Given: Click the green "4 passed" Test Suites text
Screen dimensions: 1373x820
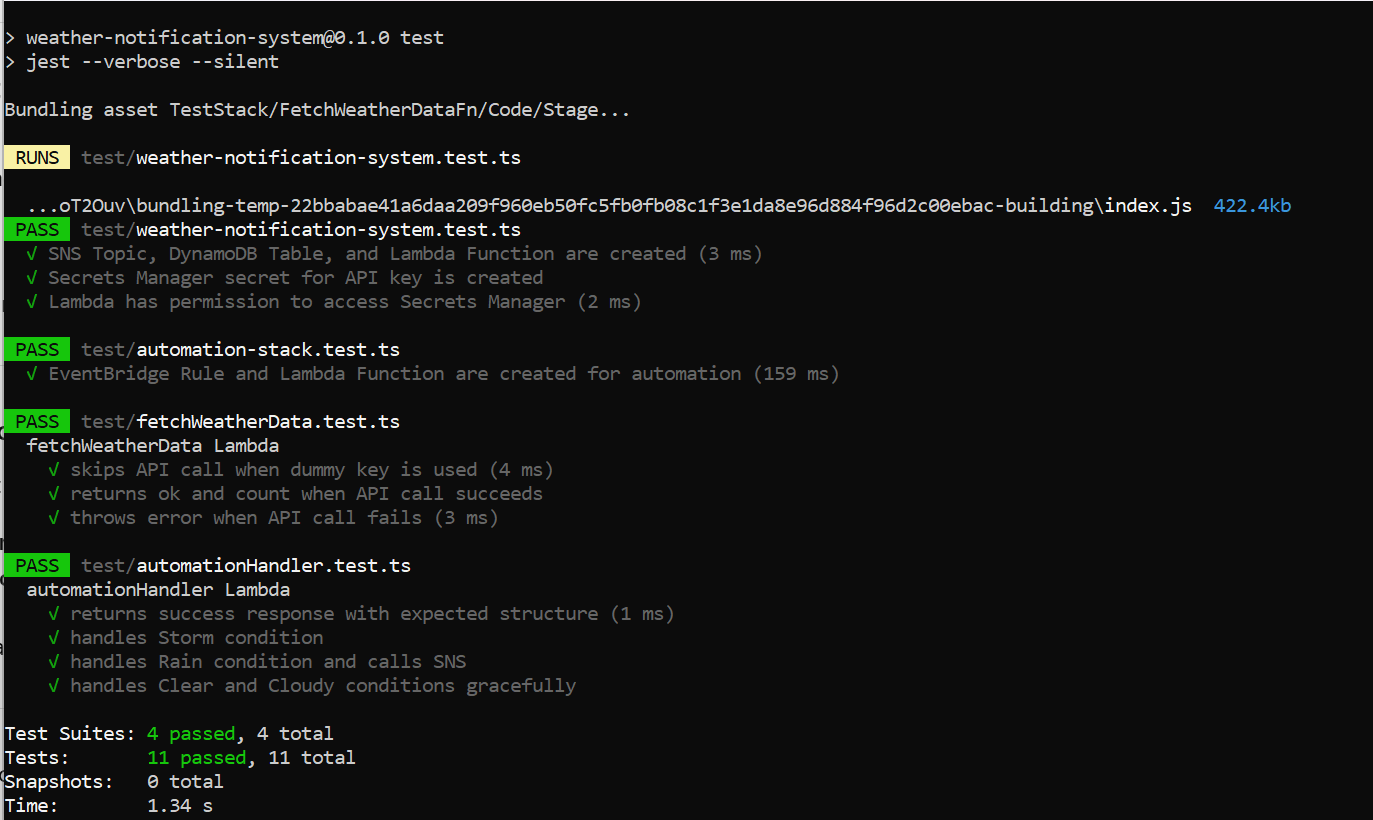Looking at the screenshot, I should pyautogui.click(x=190, y=734).
